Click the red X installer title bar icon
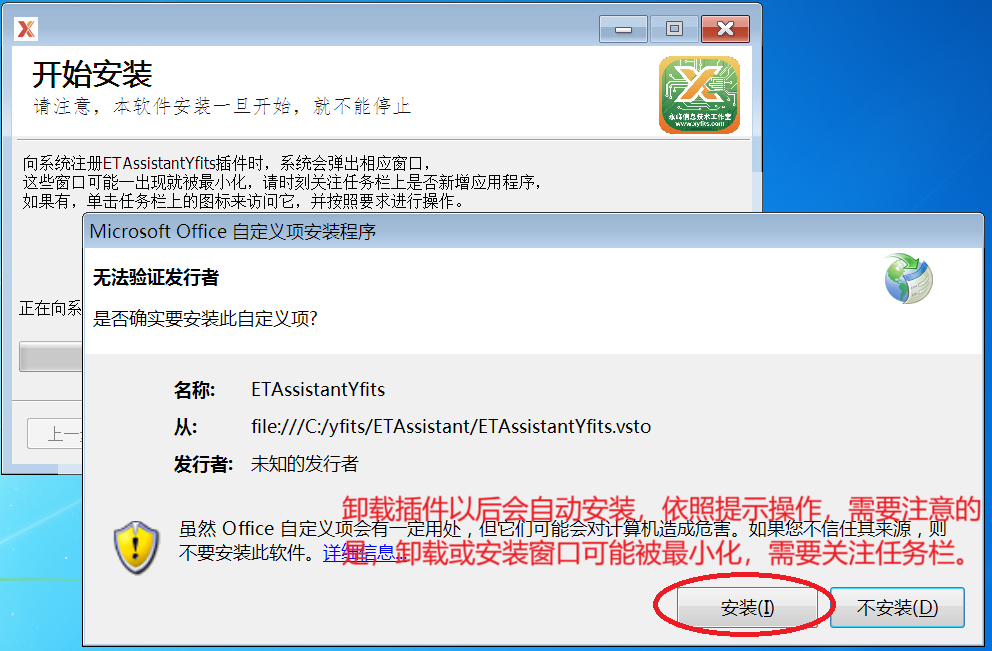 [x=26, y=29]
